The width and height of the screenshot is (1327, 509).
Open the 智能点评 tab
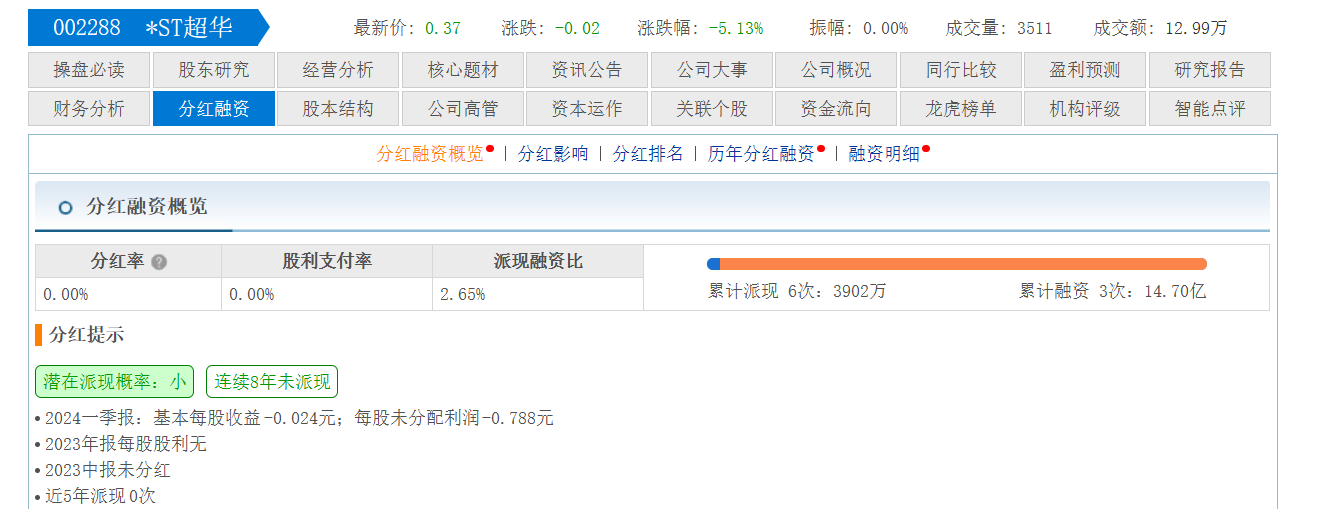(x=1210, y=109)
